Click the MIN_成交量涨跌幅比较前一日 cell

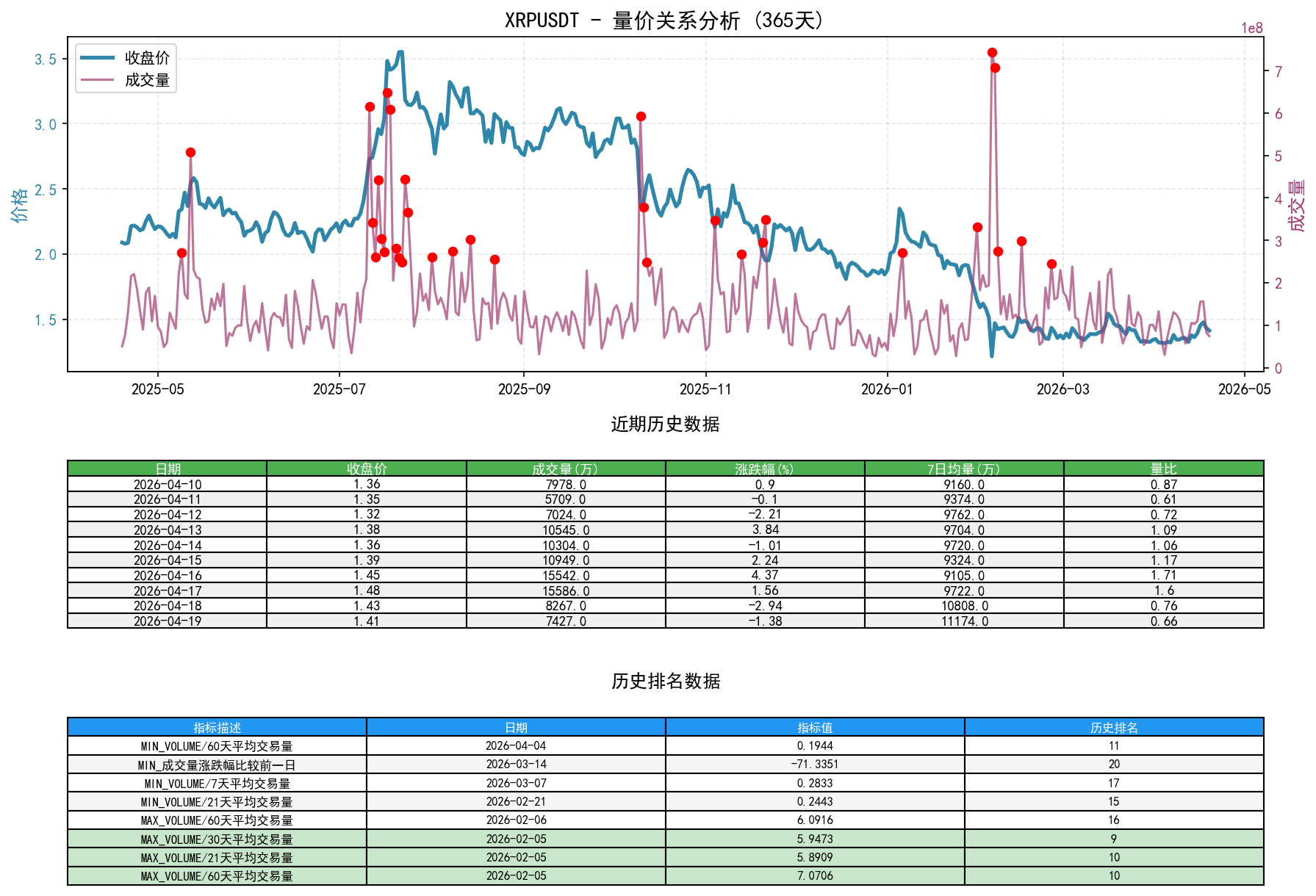tap(217, 765)
